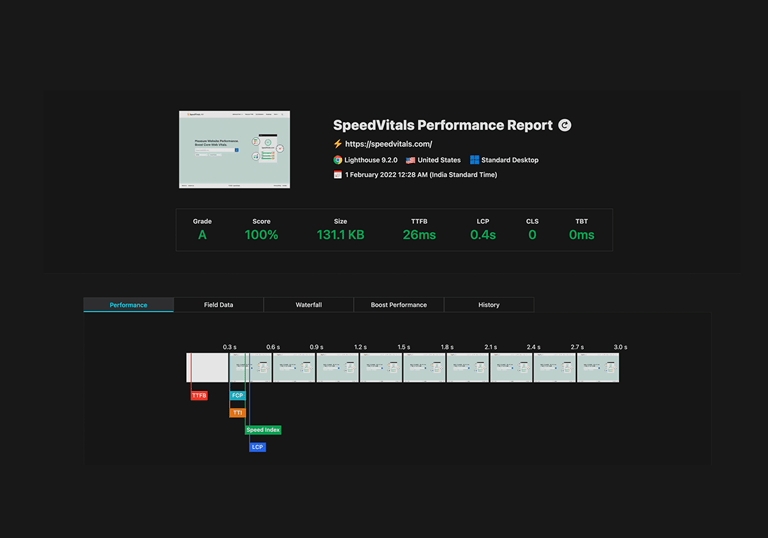Select the filmstrip frame at 0.9 s

pos(337,367)
